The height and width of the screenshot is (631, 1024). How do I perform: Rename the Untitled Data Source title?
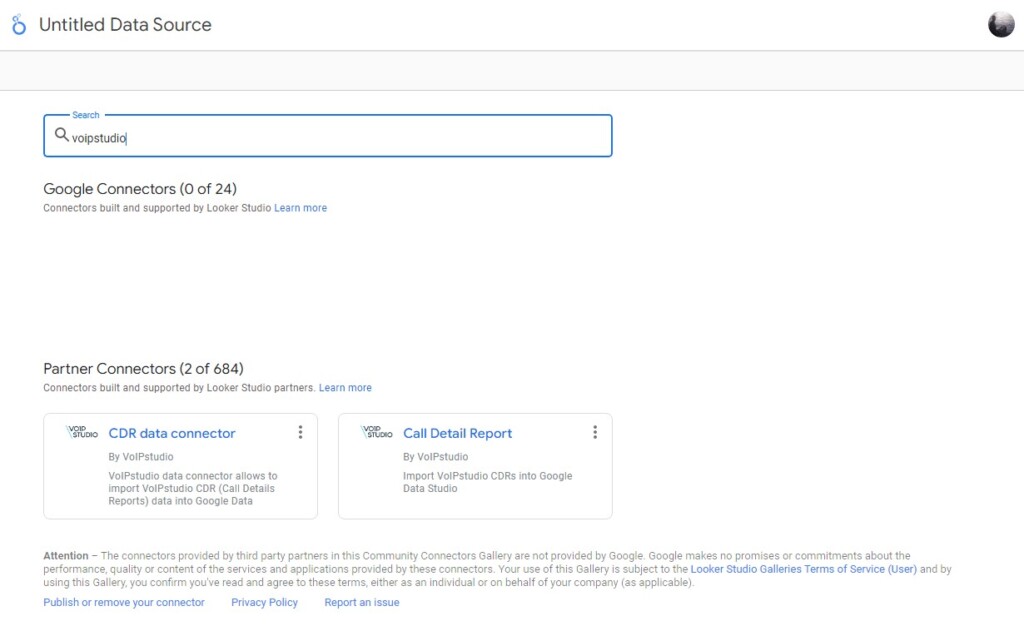[125, 25]
